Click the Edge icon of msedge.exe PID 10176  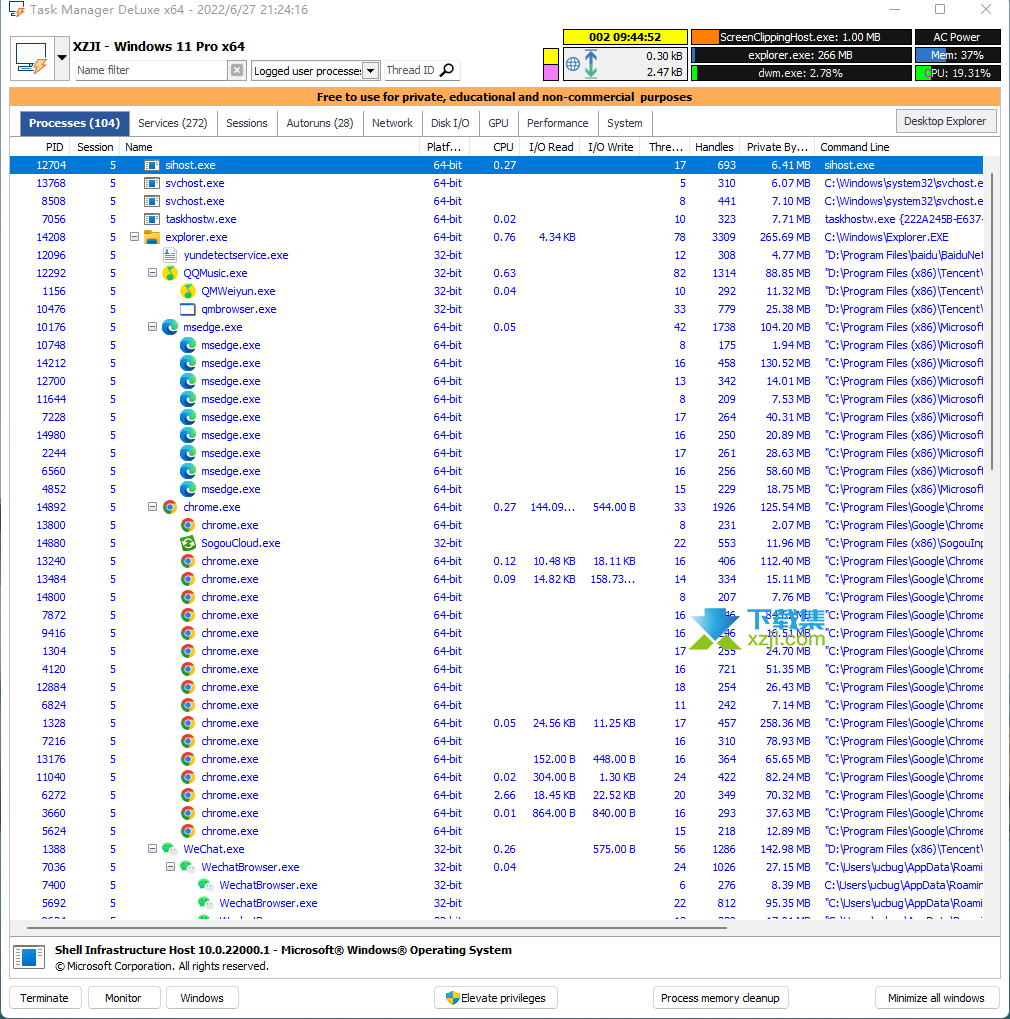coord(170,327)
